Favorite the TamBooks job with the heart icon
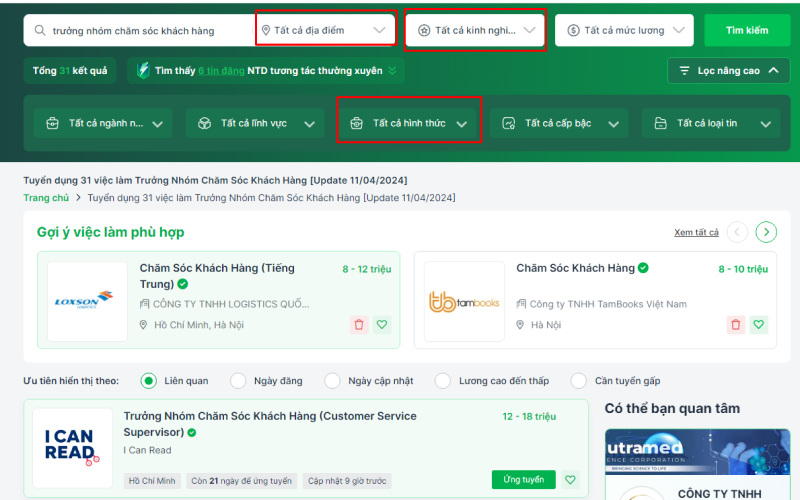Viewport: 800px width, 500px height. click(759, 324)
